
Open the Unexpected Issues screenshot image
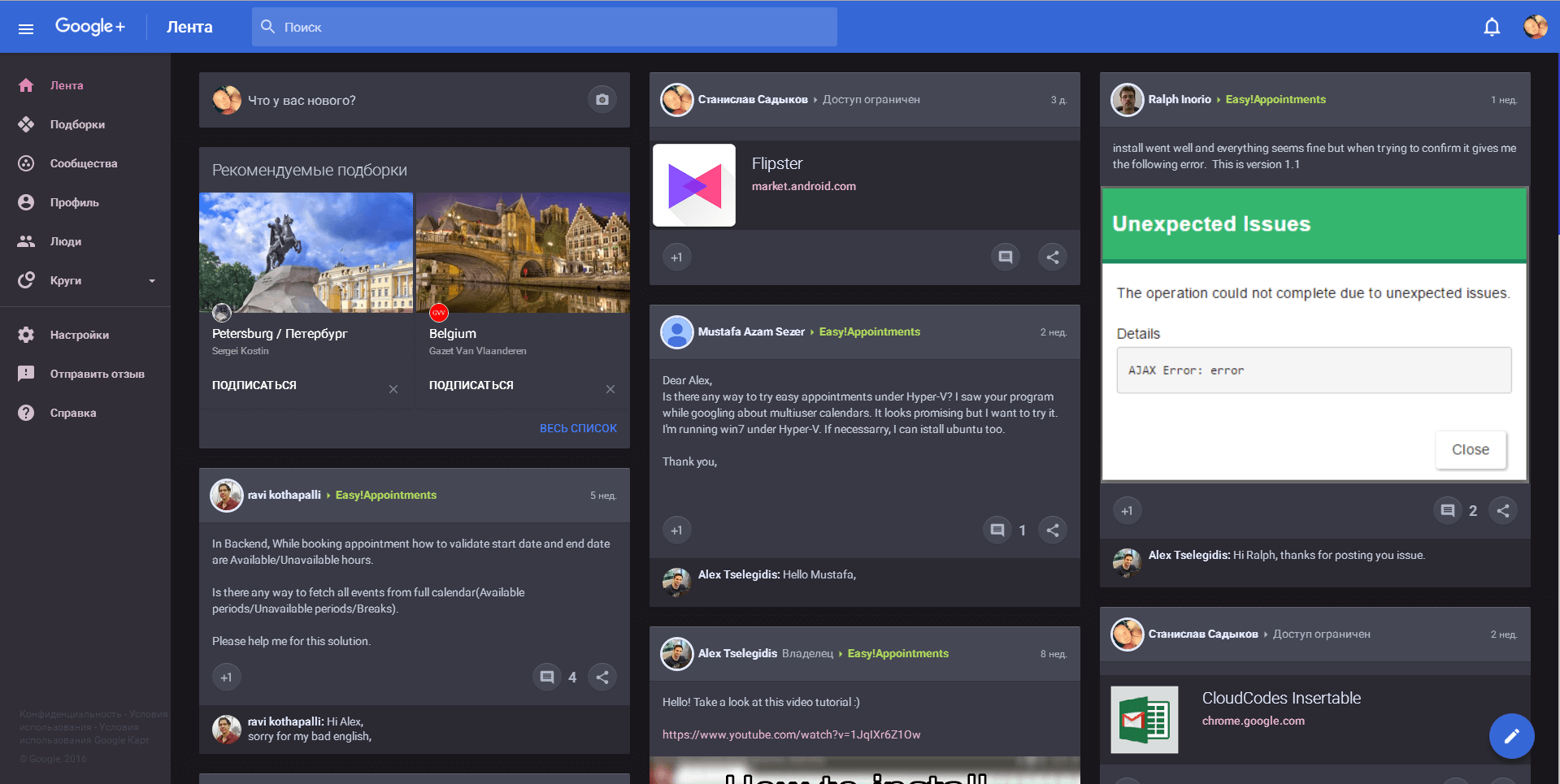1314,335
